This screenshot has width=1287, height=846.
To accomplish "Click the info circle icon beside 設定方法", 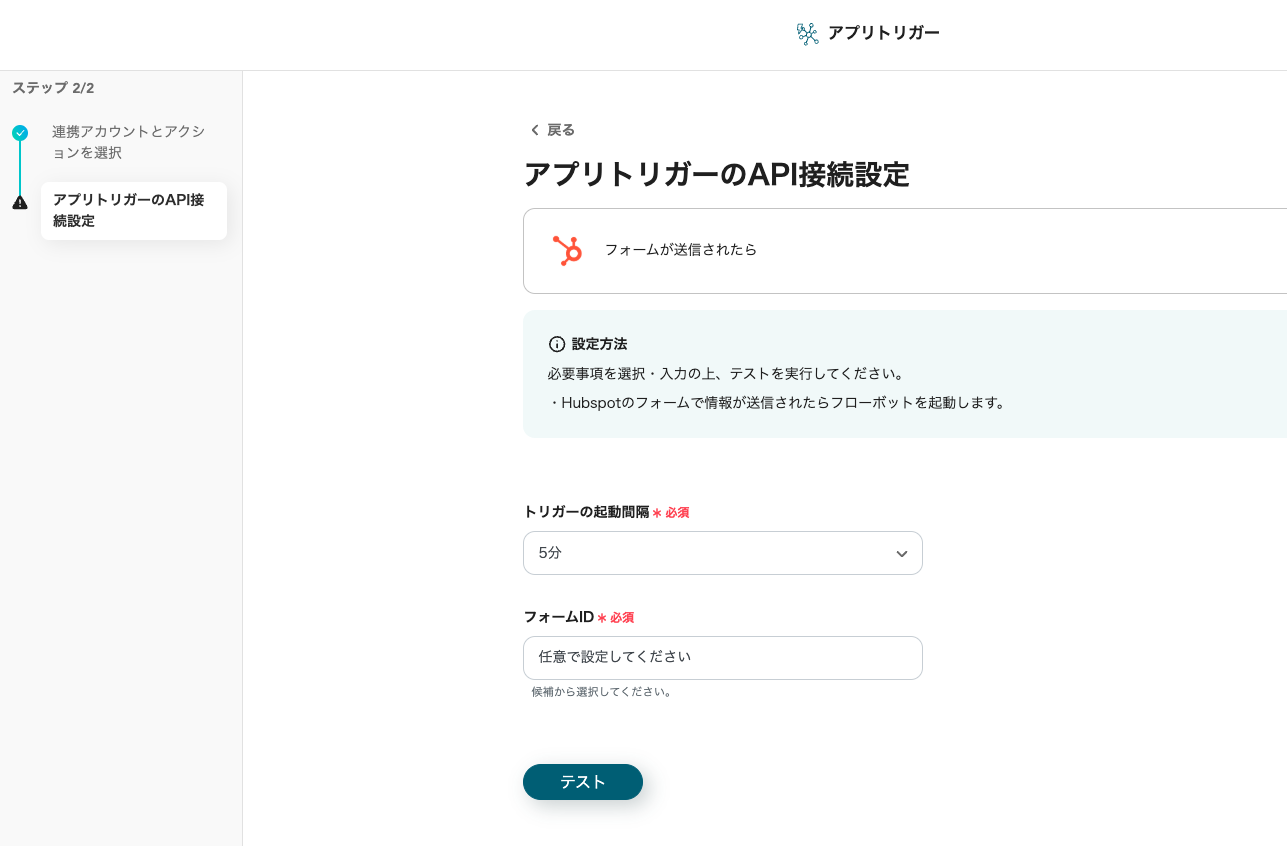I will (557, 344).
